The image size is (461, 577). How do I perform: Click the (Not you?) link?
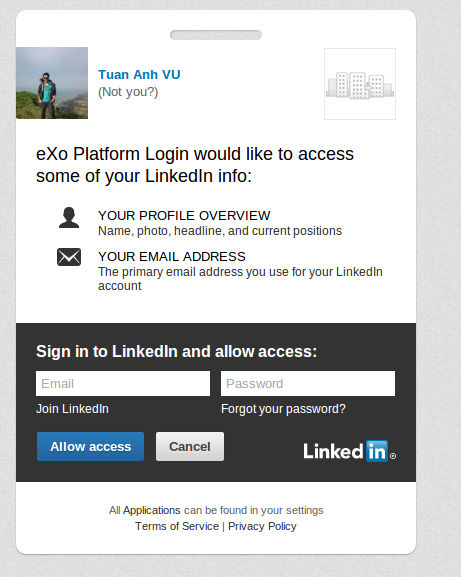tap(128, 92)
